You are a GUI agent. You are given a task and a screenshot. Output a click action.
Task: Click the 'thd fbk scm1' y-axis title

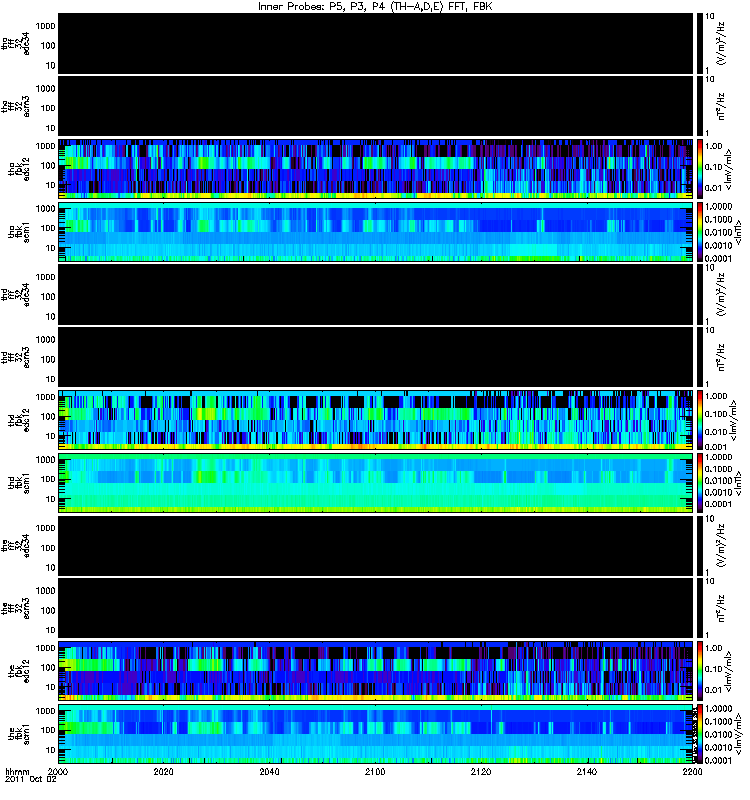[19, 483]
